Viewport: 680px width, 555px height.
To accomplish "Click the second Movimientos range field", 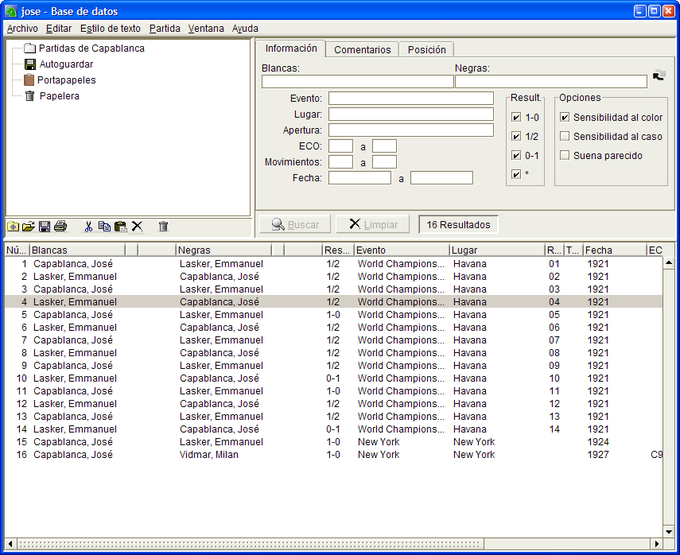I will coord(384,162).
